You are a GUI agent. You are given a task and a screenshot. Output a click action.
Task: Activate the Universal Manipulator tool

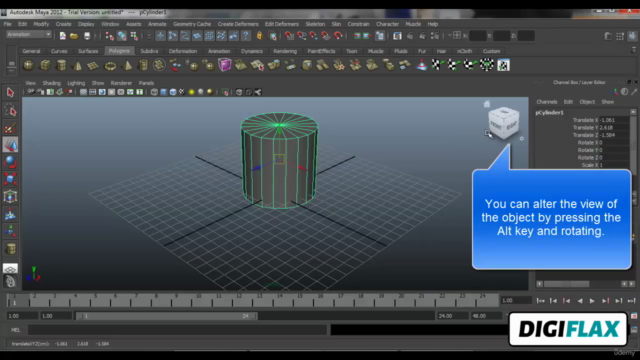click(x=10, y=196)
